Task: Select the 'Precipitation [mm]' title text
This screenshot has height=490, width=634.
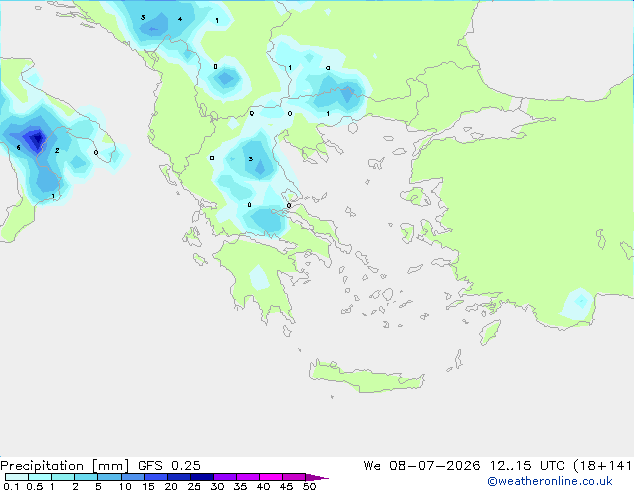Action: coord(64,466)
